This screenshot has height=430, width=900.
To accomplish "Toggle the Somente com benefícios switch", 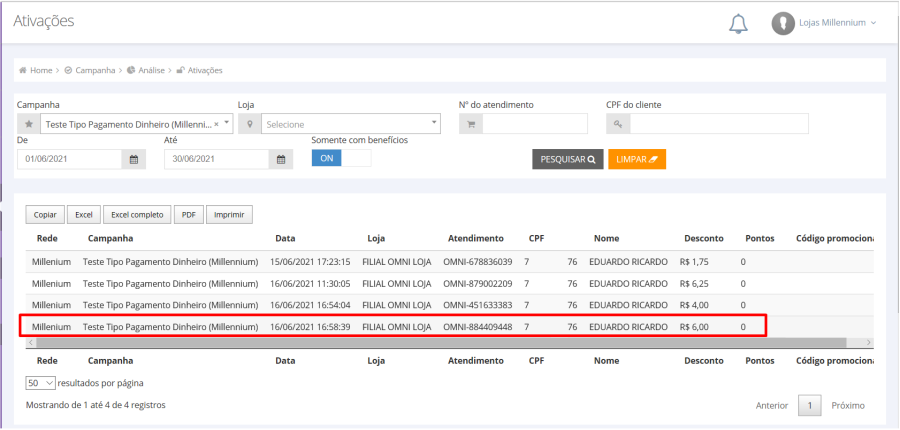I will pyautogui.click(x=342, y=158).
